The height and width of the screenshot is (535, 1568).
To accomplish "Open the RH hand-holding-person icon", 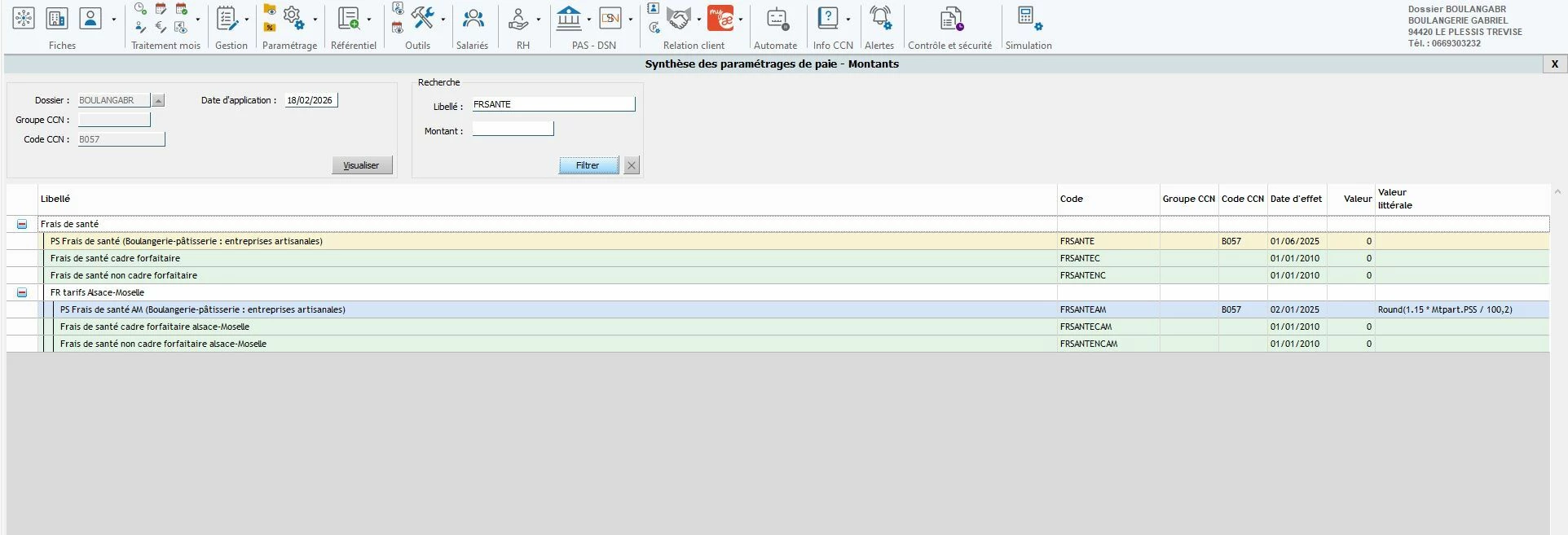I will [x=518, y=18].
